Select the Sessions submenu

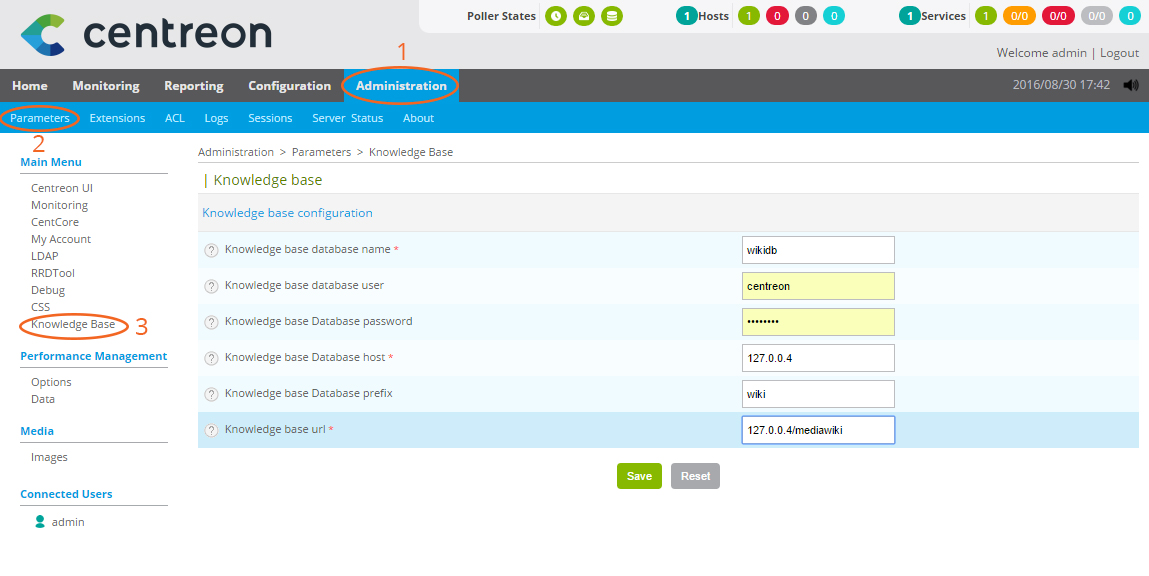click(270, 118)
